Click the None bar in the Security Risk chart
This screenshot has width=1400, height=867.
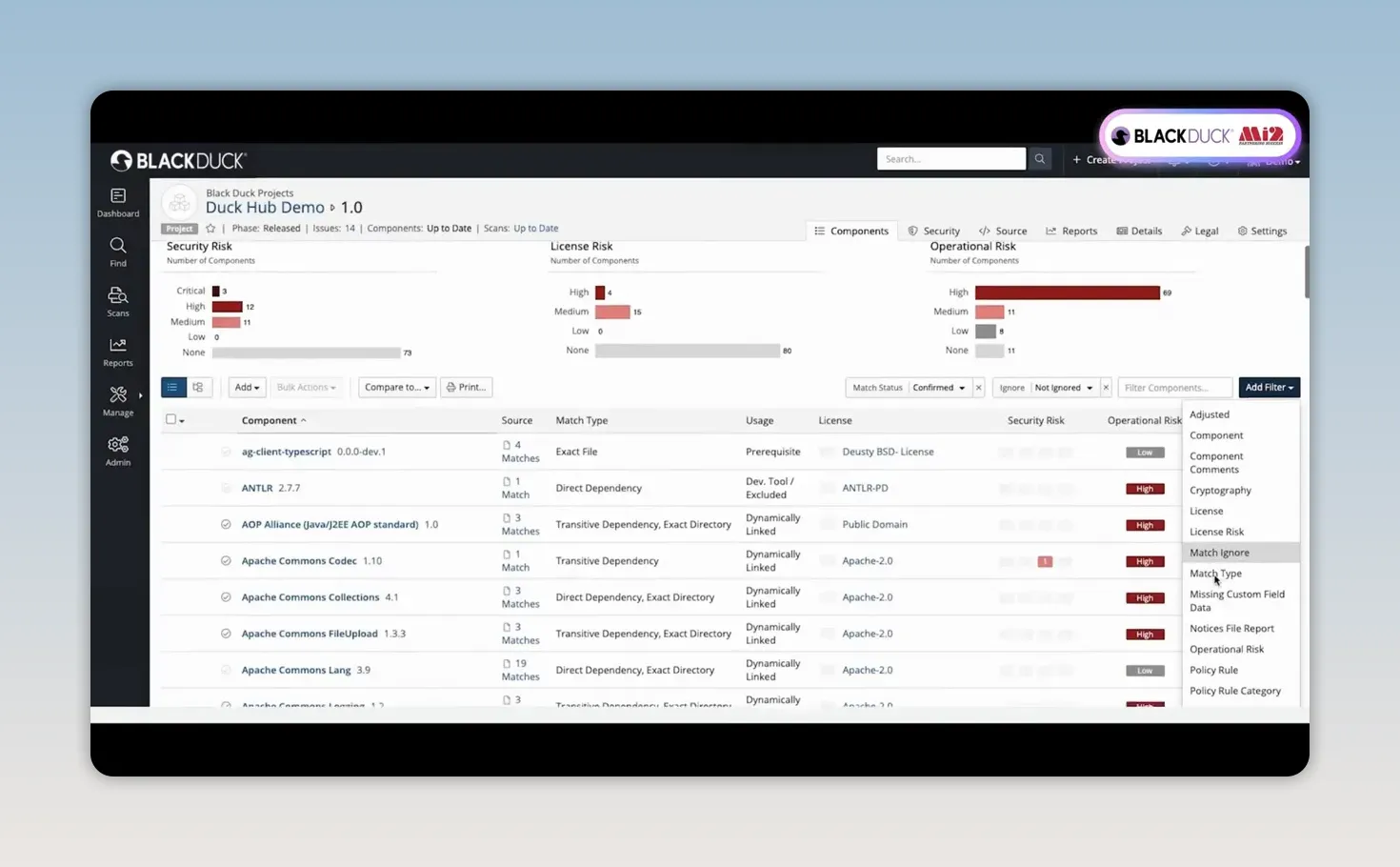pyautogui.click(x=306, y=353)
